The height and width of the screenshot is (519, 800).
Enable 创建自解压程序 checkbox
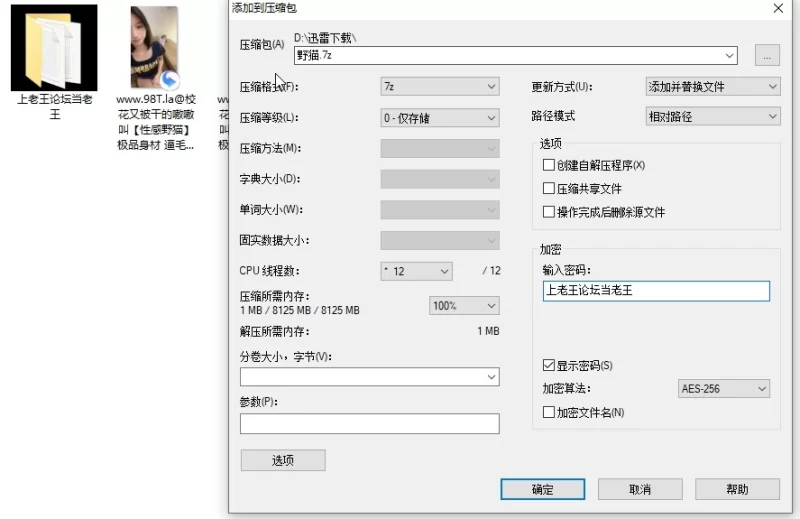pyautogui.click(x=549, y=165)
